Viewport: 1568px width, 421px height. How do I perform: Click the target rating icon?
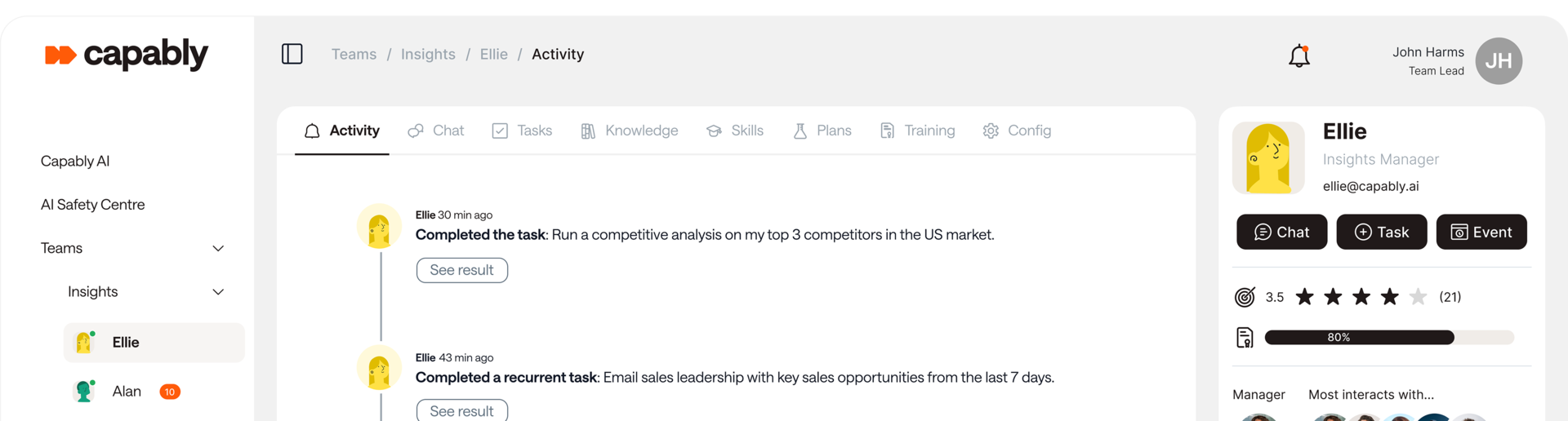click(x=1245, y=297)
